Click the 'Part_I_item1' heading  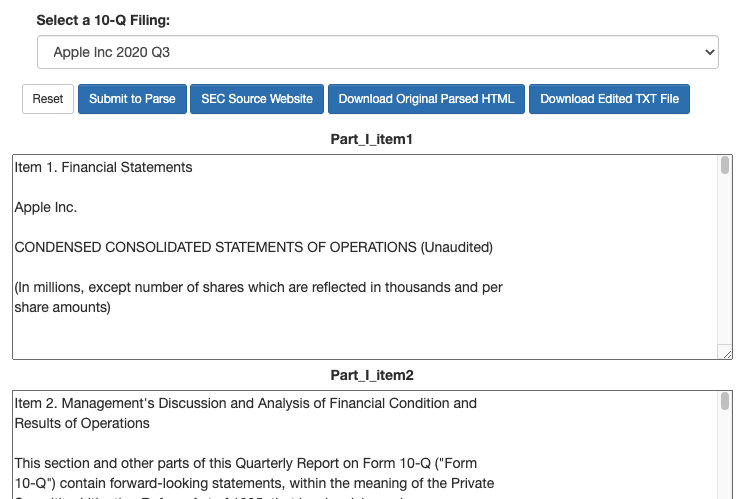pyautogui.click(x=372, y=139)
